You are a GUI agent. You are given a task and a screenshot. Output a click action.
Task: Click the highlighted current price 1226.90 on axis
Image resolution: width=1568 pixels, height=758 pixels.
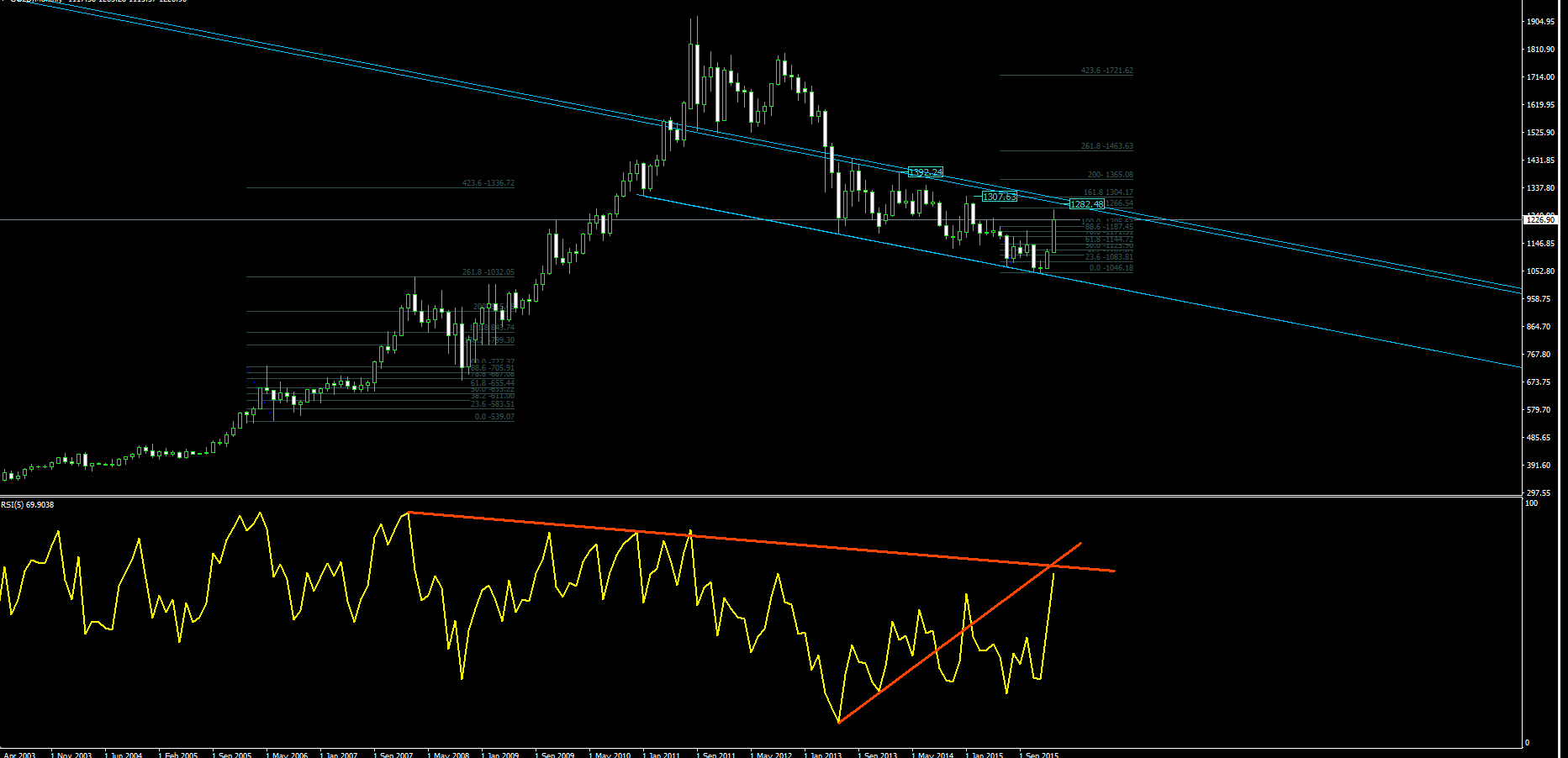1541,219
